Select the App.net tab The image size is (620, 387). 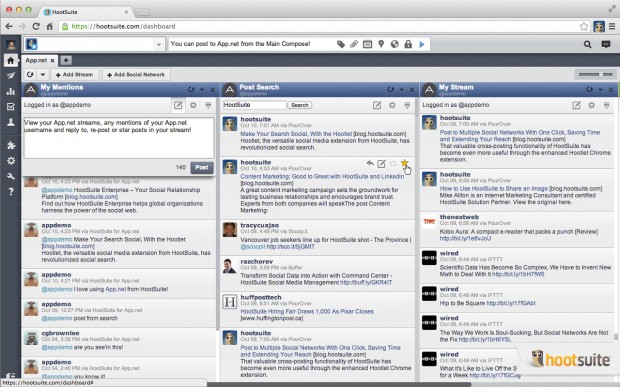tap(36, 60)
